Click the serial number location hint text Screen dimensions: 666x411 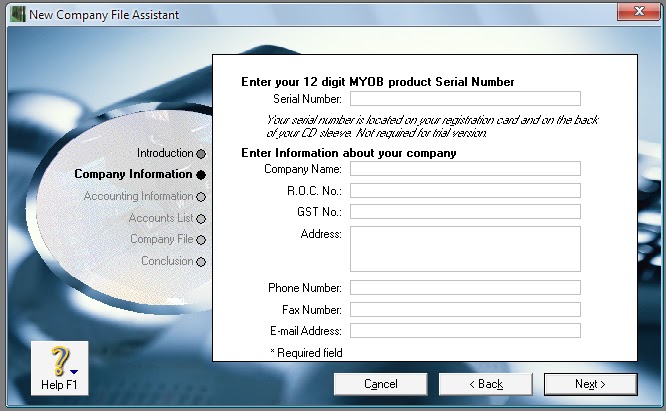point(432,127)
